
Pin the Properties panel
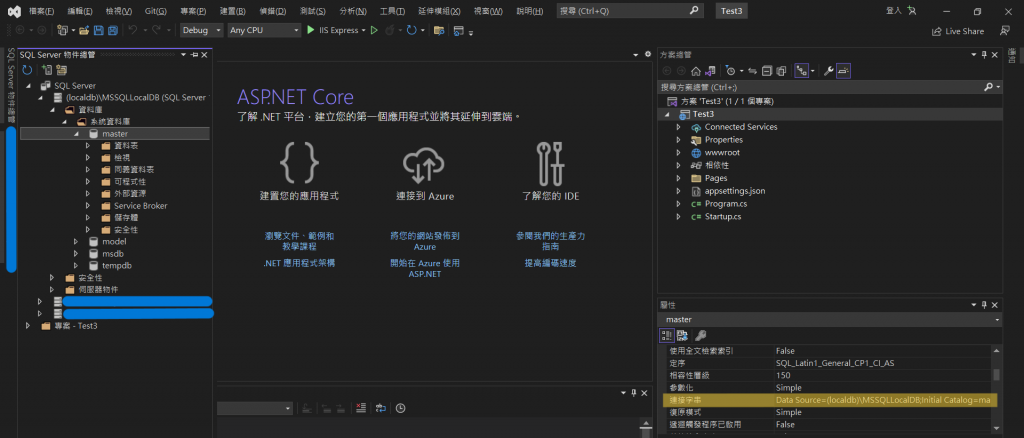[x=984, y=305]
